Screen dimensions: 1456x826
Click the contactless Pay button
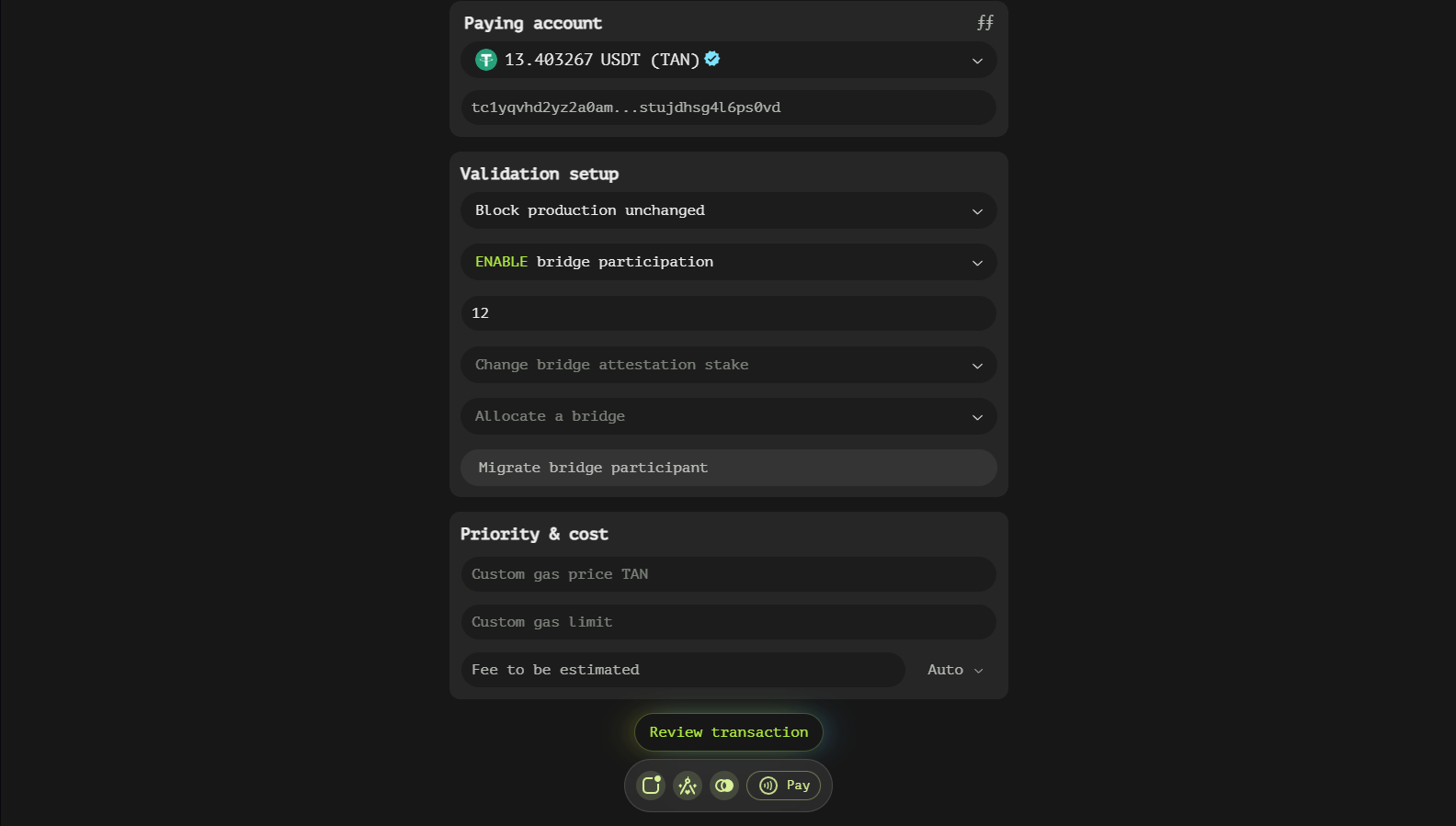tap(784, 786)
